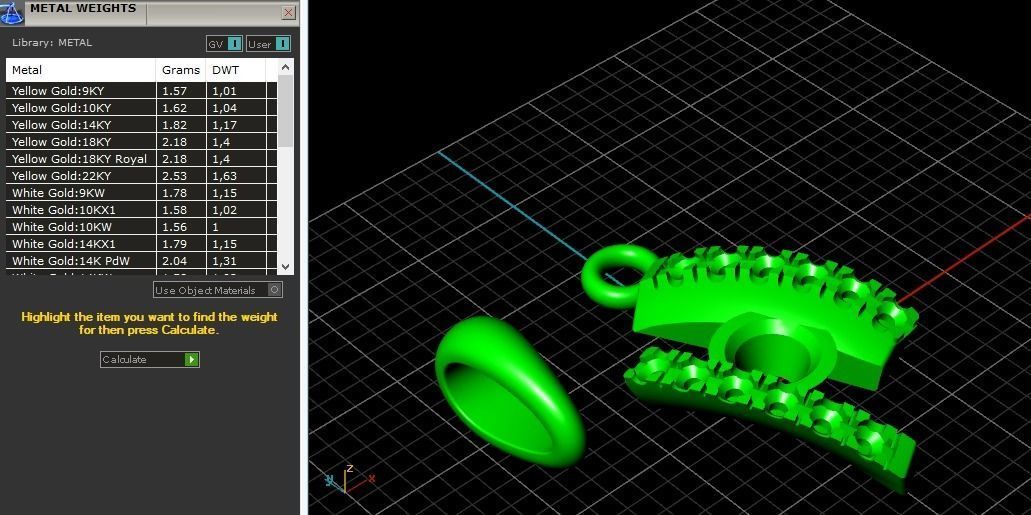Screen dimensions: 1031x515
Task: Select the green teardrop bezel object
Action: tap(510, 391)
